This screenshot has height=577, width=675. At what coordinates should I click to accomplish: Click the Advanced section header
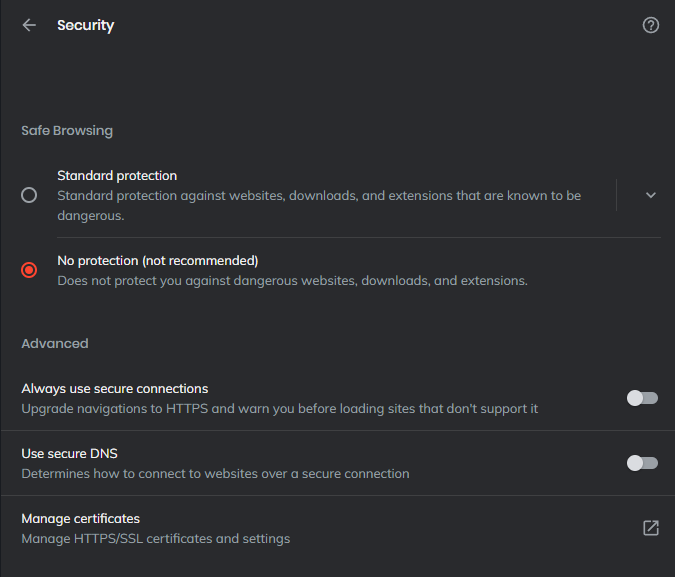[x=55, y=344]
